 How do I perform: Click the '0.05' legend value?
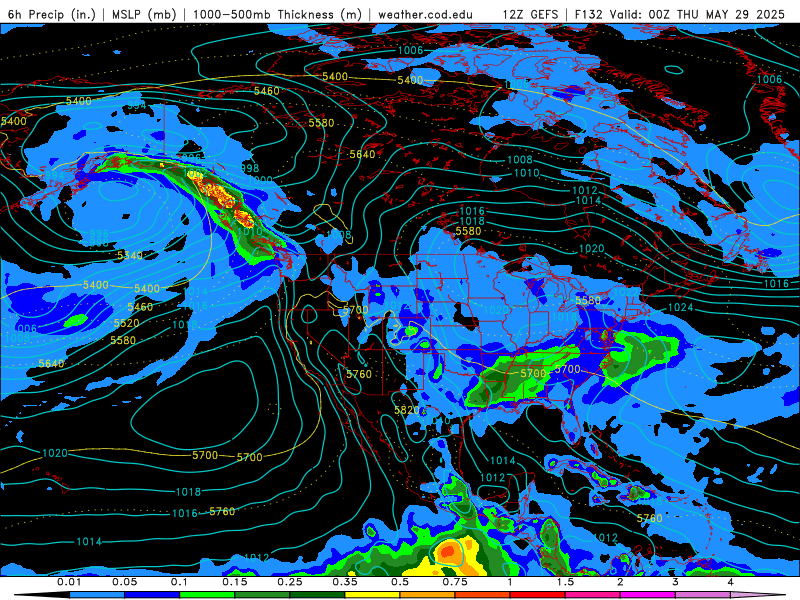tap(124, 582)
